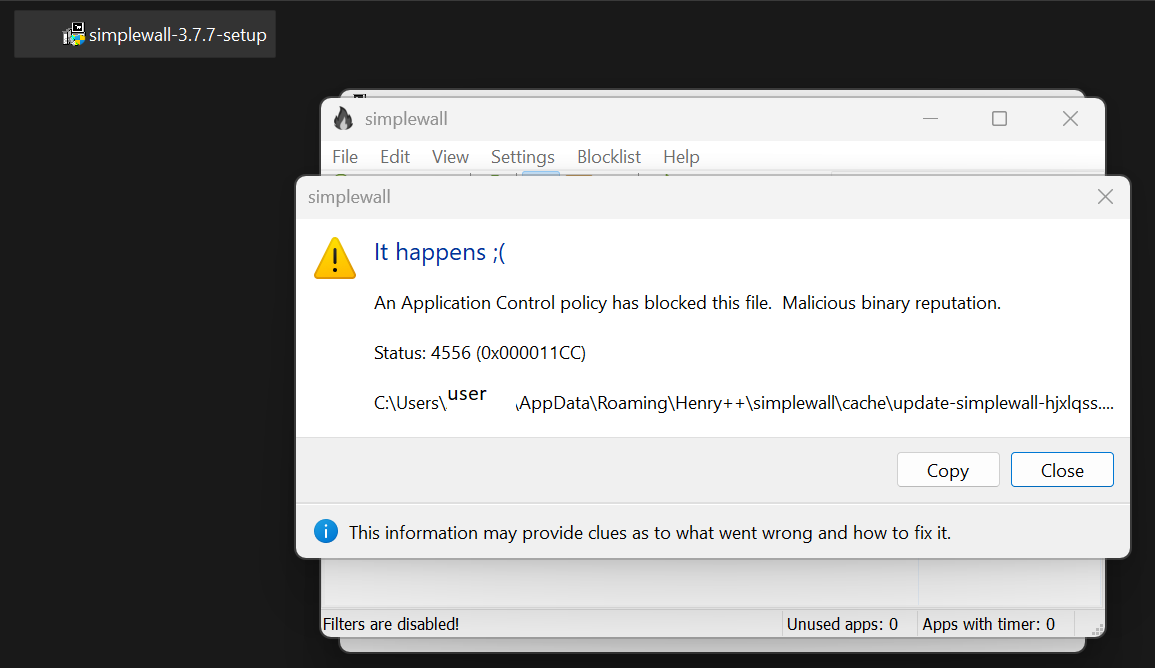Image resolution: width=1155 pixels, height=668 pixels.
Task: Open the View menu
Action: click(x=450, y=157)
